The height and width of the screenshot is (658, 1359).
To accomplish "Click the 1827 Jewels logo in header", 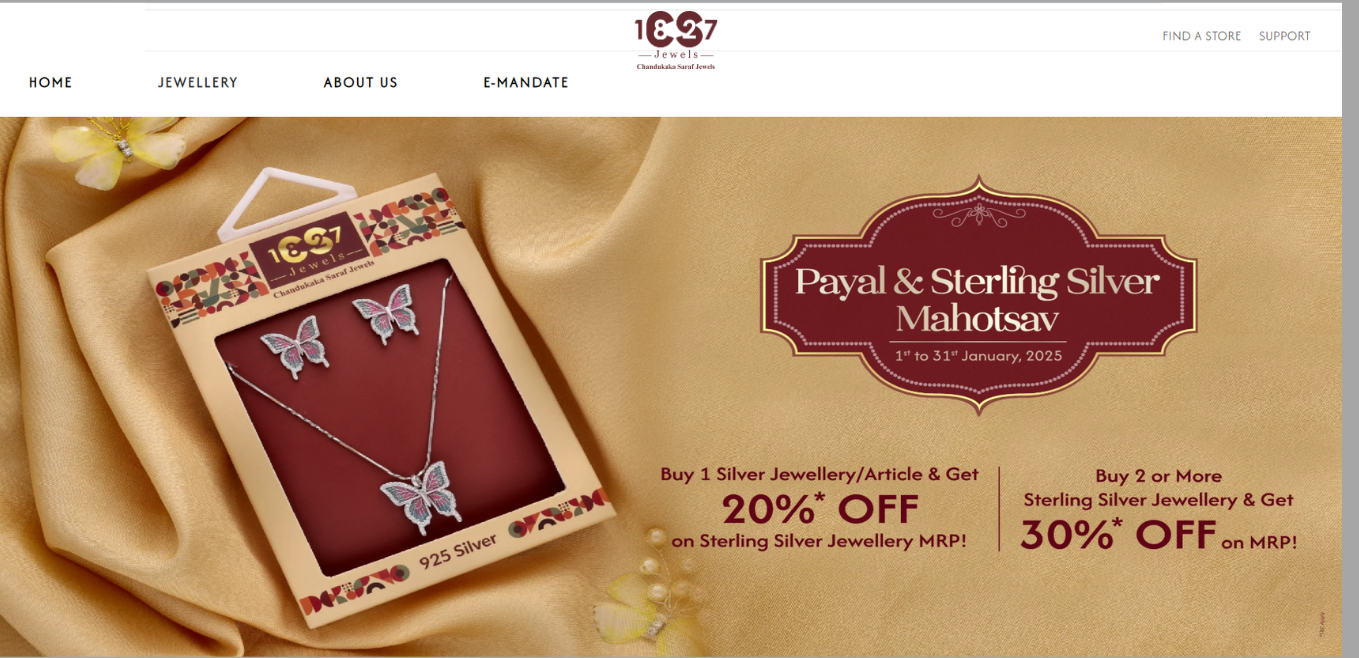I will click(x=676, y=41).
